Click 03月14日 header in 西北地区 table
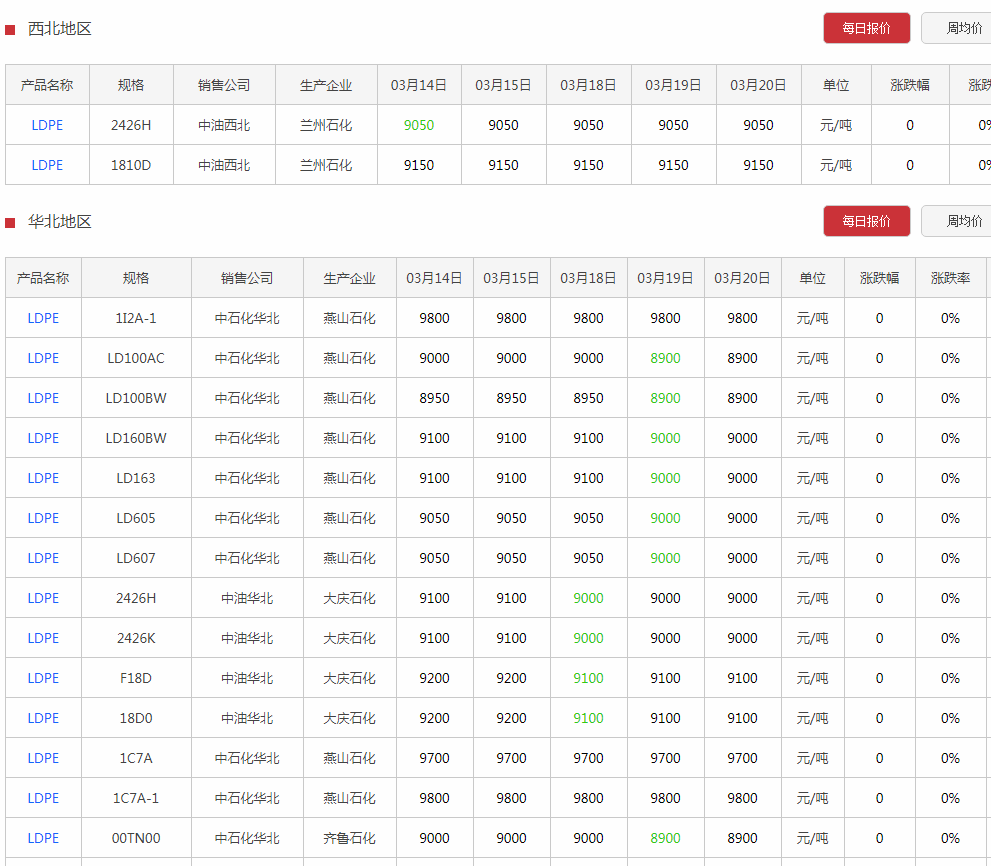The image size is (991, 866). [x=419, y=85]
